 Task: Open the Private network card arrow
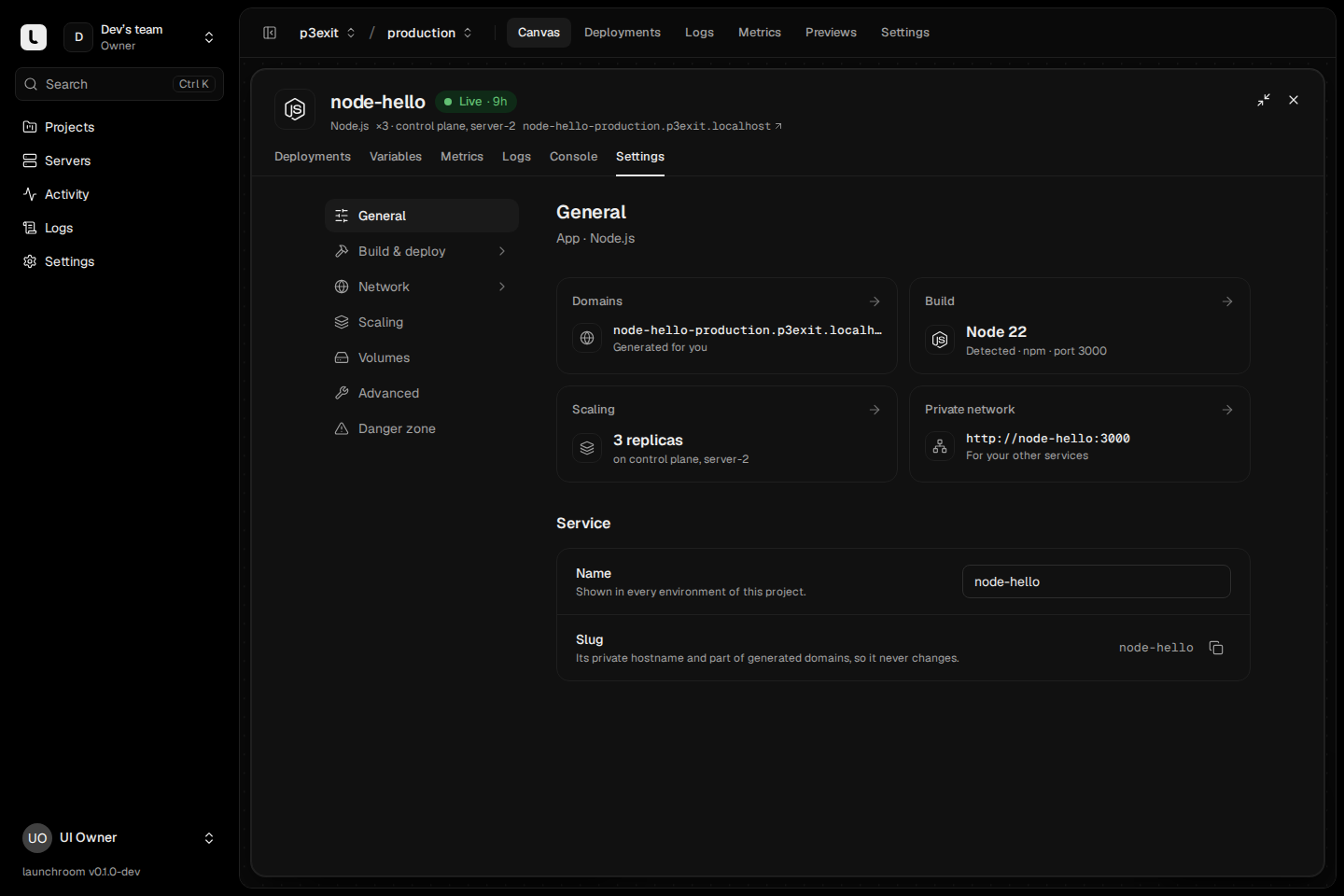[x=1227, y=410]
